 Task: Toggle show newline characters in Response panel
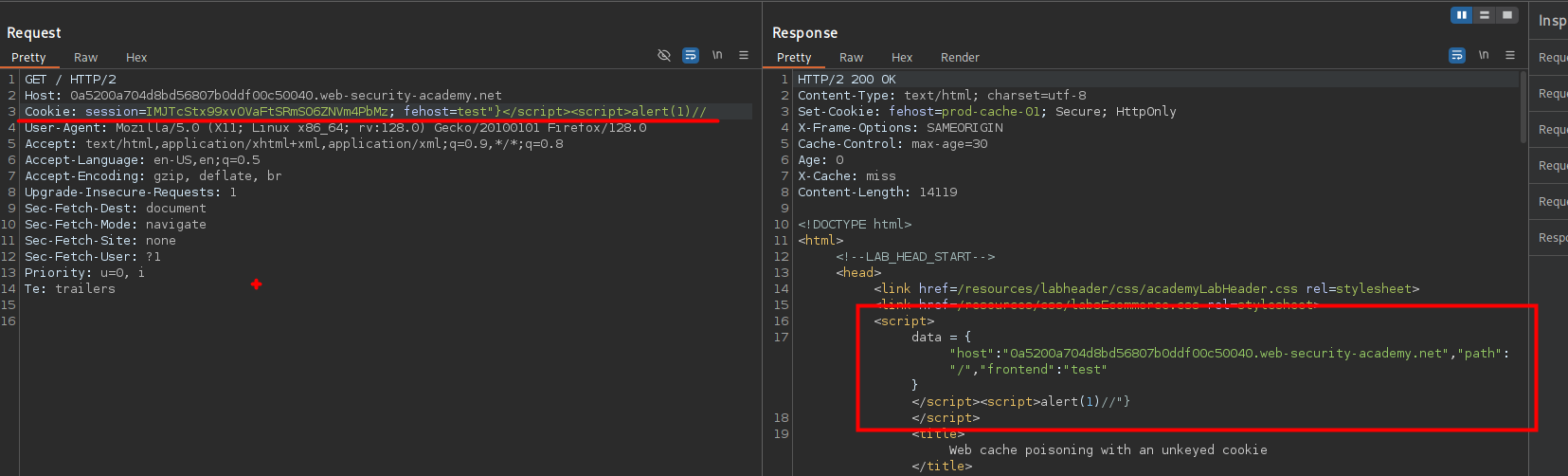click(1484, 56)
